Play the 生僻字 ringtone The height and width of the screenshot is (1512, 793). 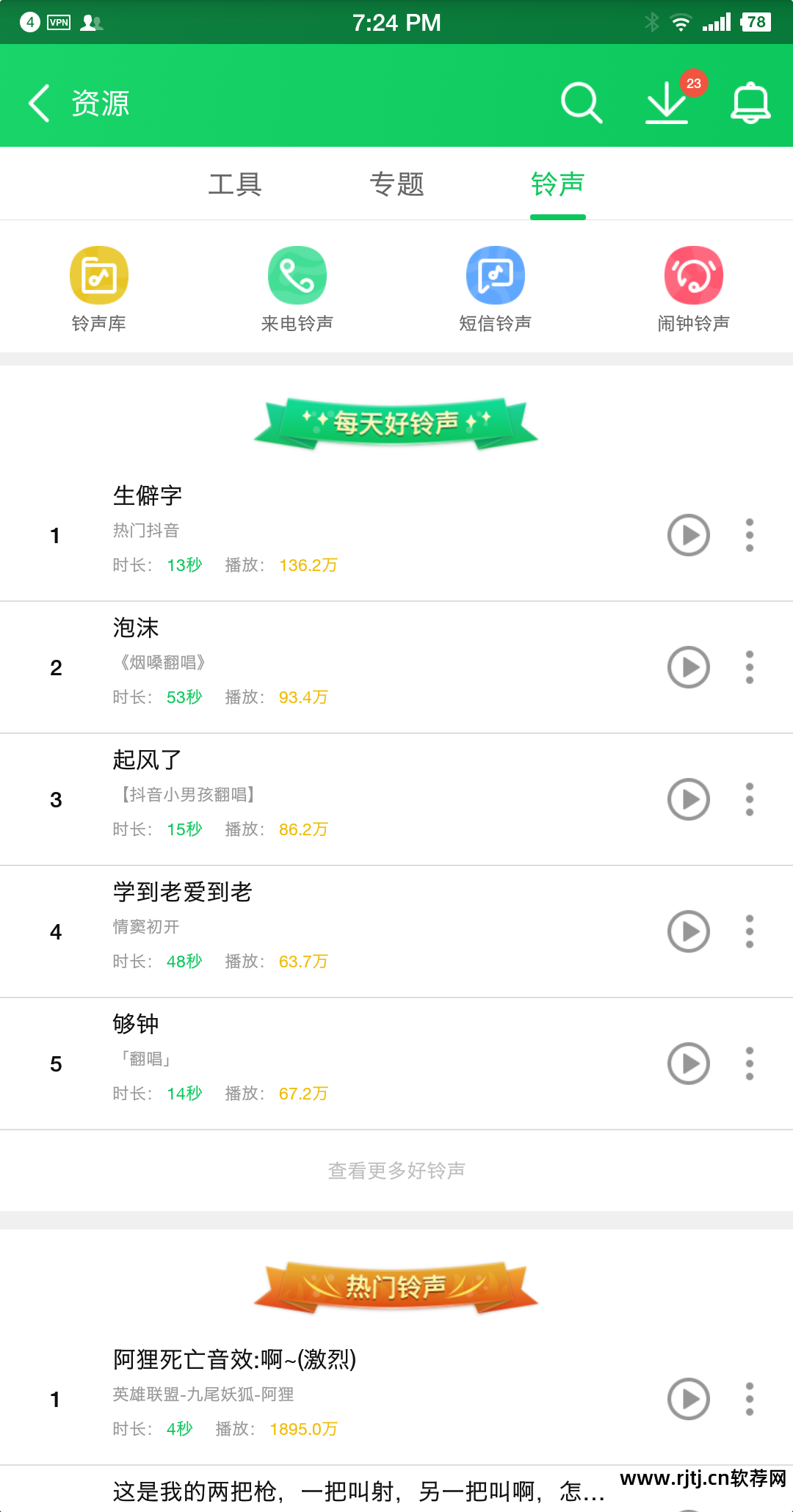click(688, 535)
